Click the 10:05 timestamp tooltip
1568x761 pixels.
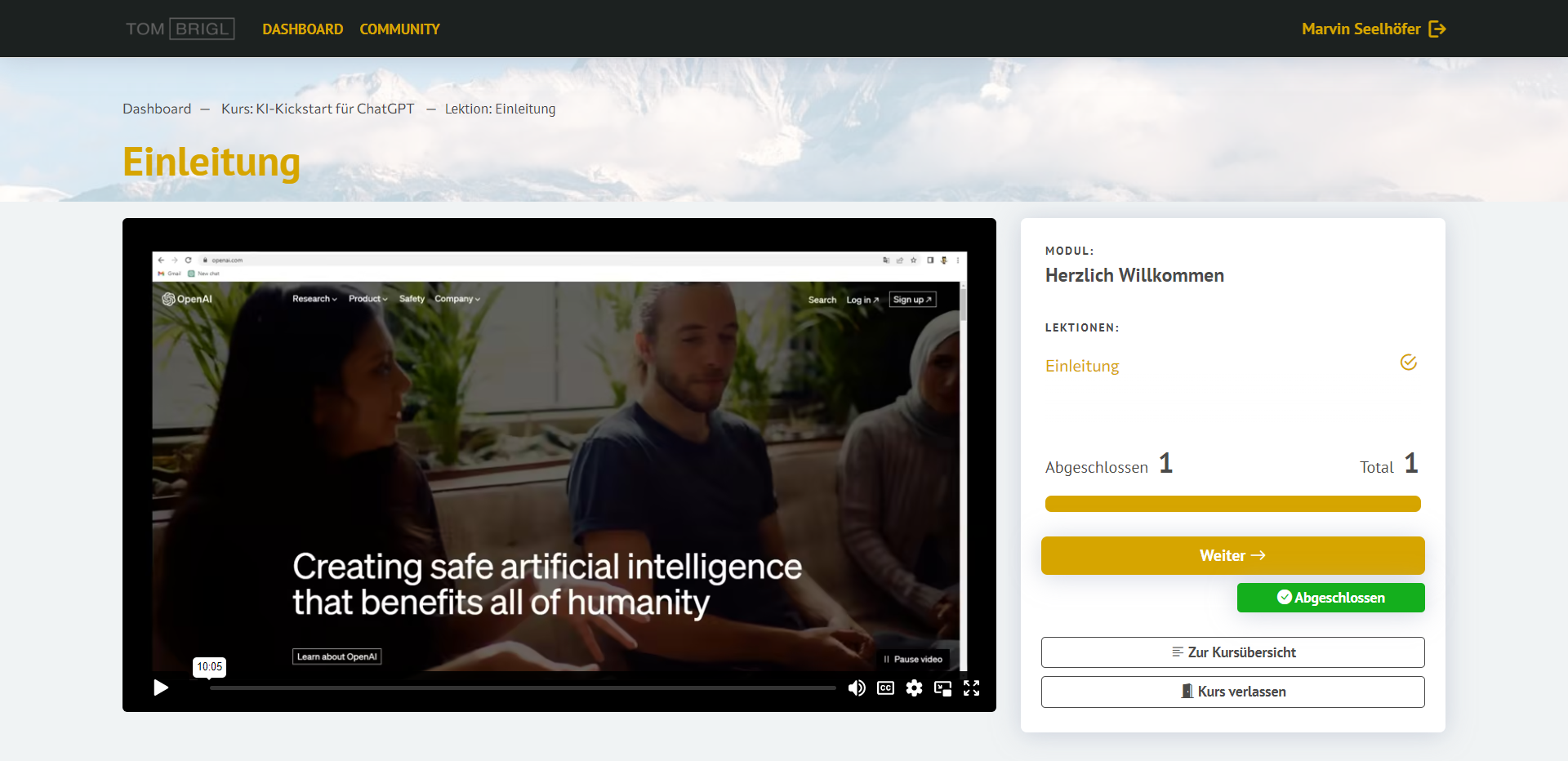click(x=209, y=666)
